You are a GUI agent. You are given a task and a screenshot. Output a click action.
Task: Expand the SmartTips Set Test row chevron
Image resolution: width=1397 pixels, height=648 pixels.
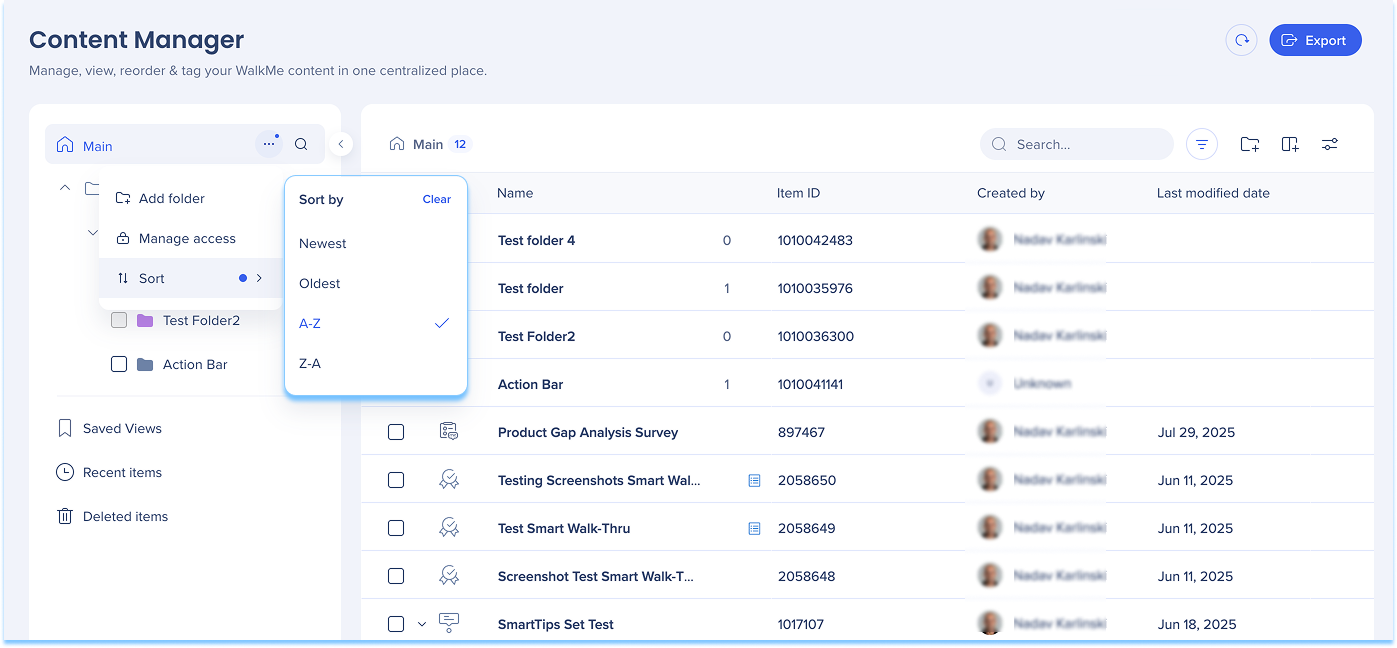point(422,624)
